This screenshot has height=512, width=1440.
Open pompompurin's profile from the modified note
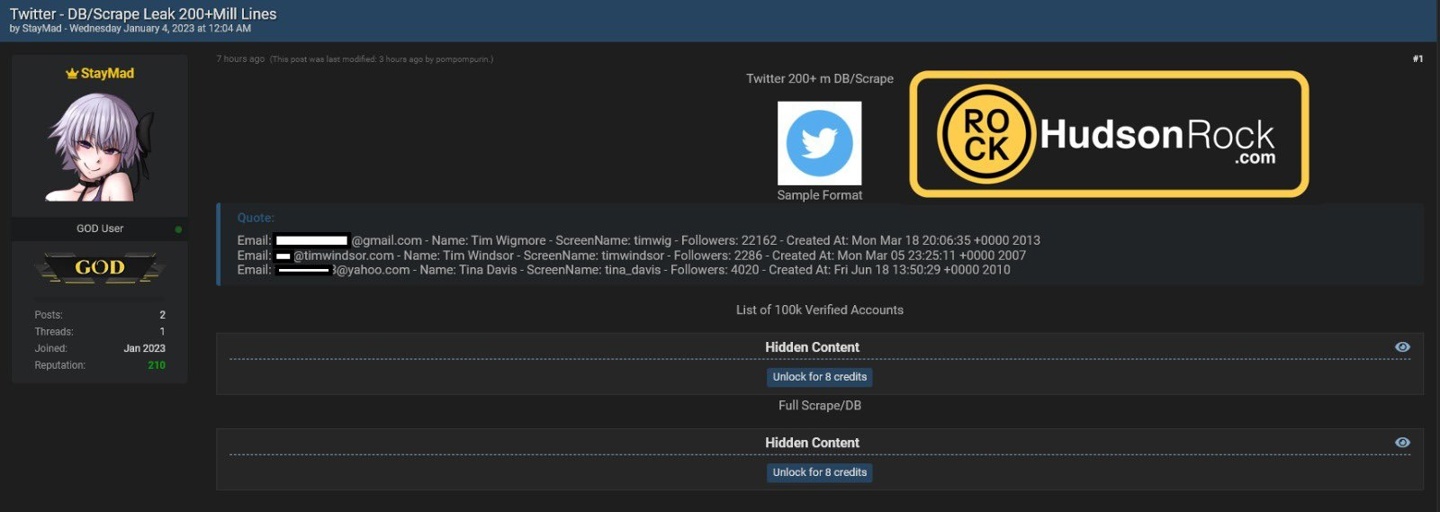click(x=463, y=60)
